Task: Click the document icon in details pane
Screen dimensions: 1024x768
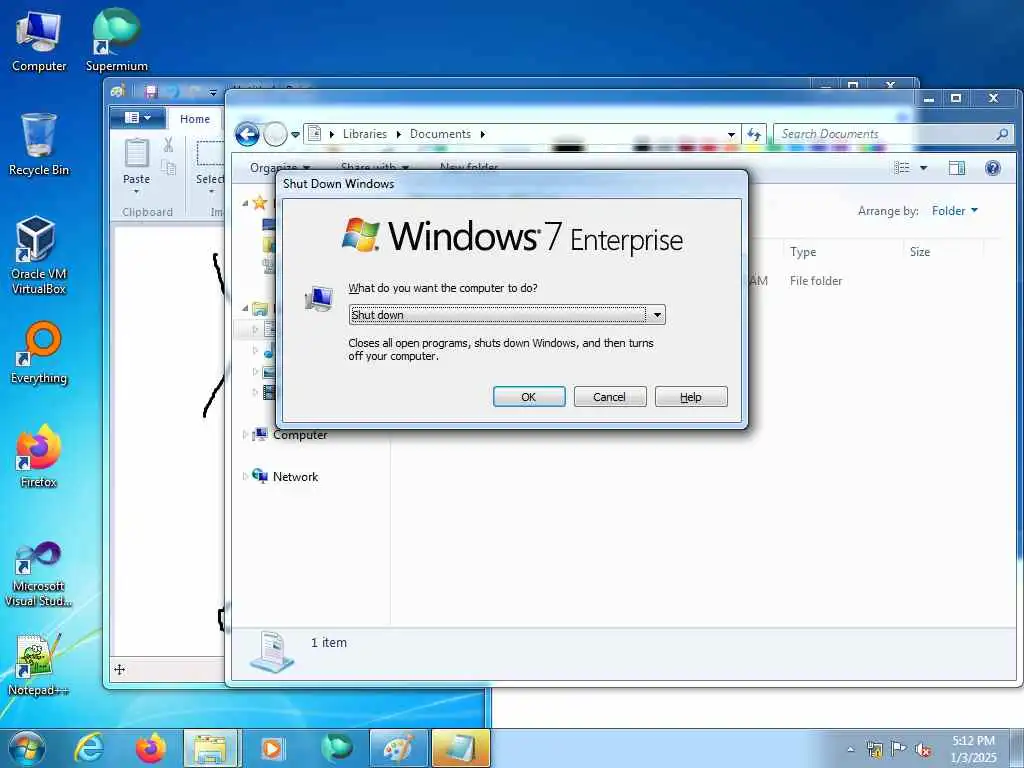Action: pyautogui.click(x=272, y=650)
